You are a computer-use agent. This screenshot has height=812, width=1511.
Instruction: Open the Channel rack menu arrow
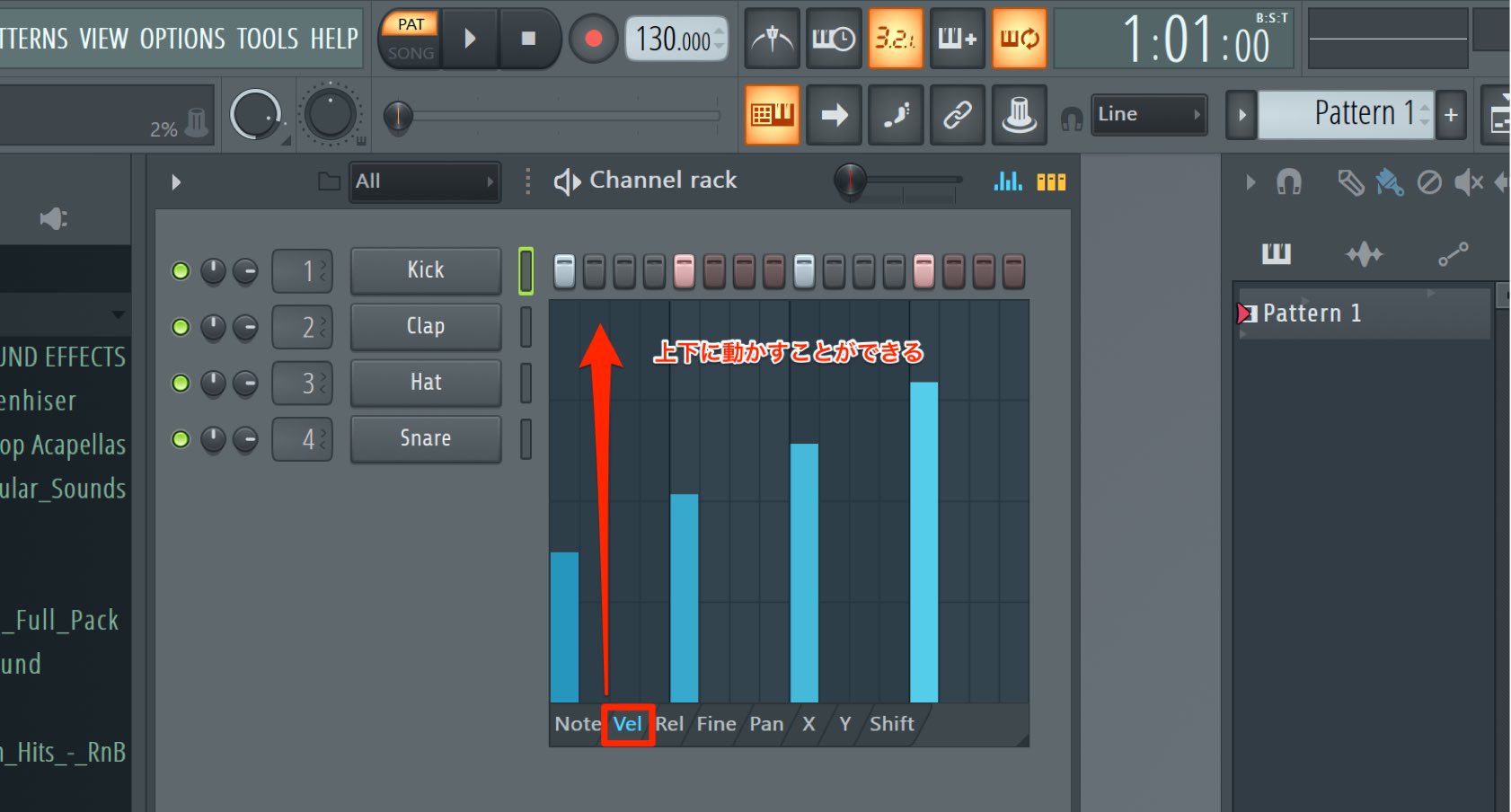coord(176,182)
